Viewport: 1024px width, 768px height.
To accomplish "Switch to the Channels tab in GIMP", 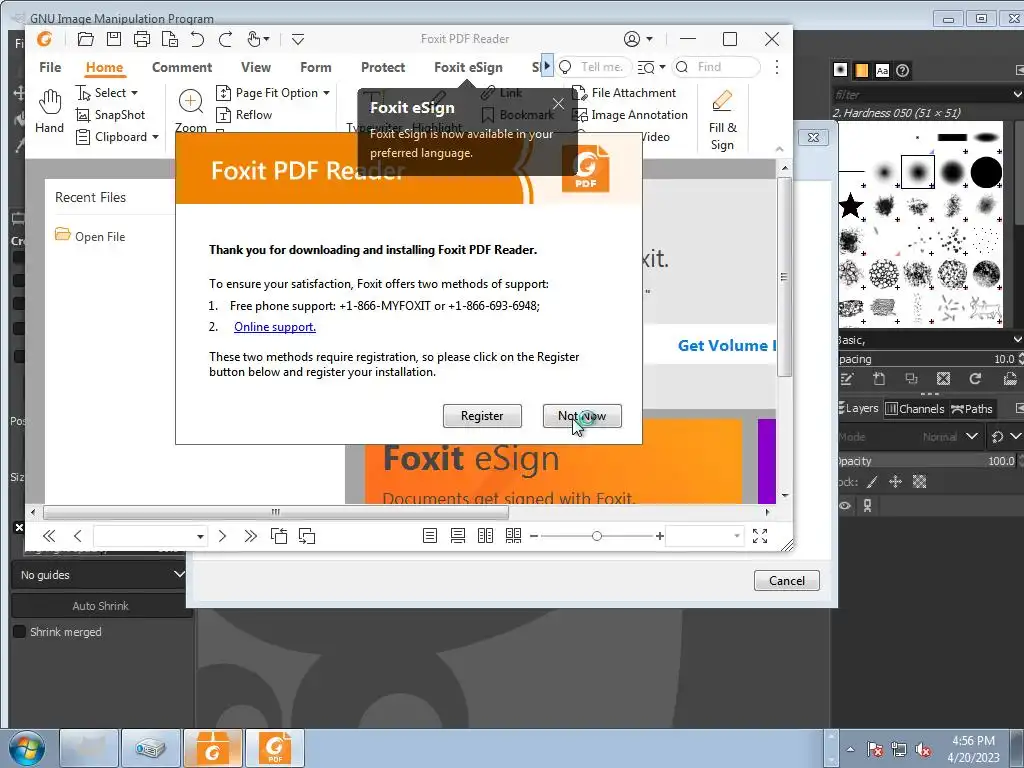I will point(915,409).
